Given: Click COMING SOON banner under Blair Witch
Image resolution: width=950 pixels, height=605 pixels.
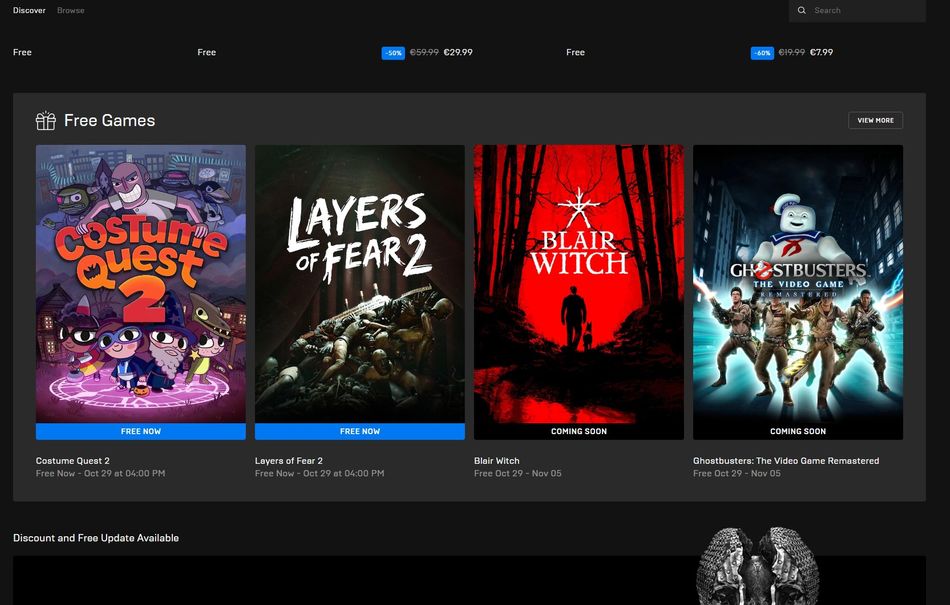Looking at the screenshot, I should (579, 431).
